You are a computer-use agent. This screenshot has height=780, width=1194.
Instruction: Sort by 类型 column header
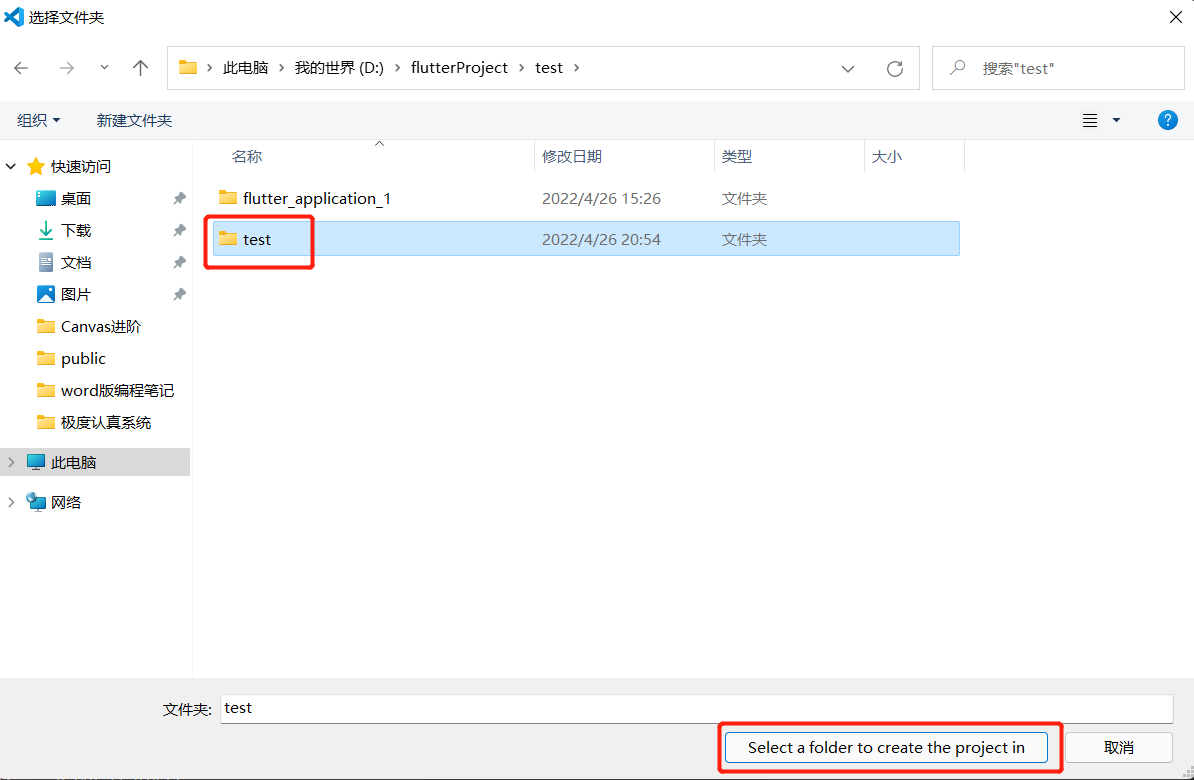pyautogui.click(x=736, y=156)
